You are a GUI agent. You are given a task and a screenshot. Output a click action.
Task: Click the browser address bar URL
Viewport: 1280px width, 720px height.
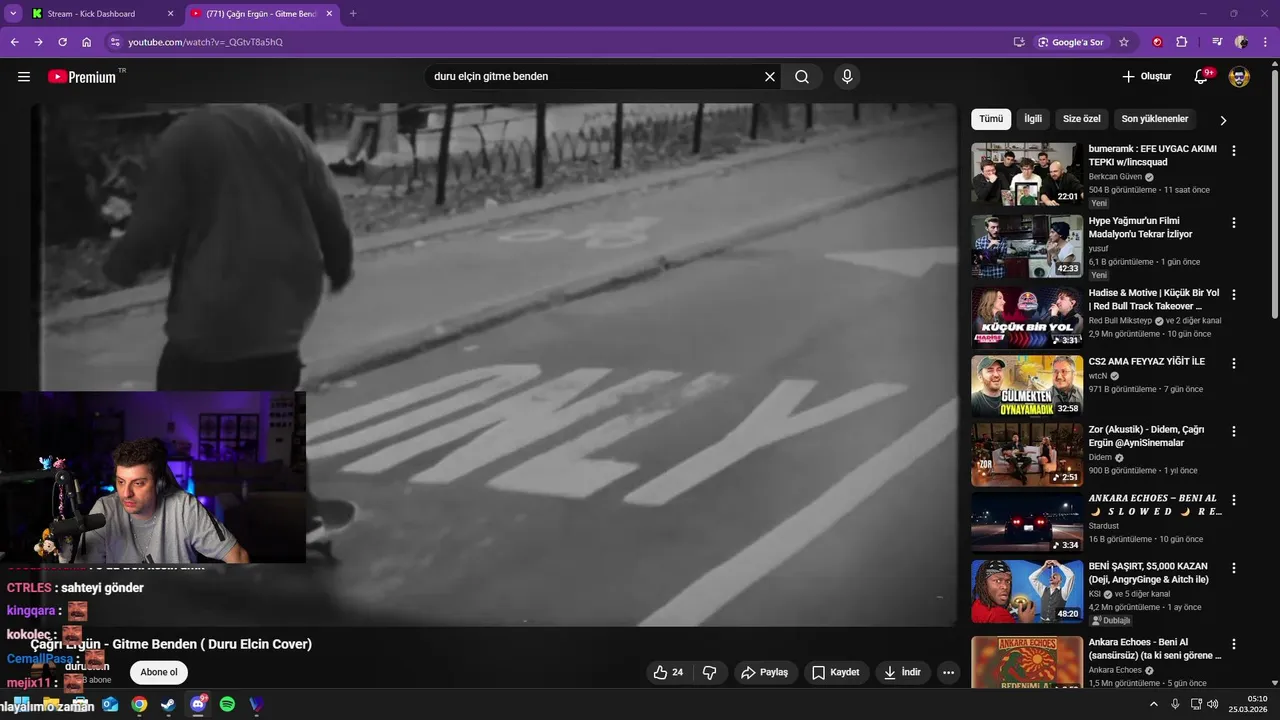point(205,42)
